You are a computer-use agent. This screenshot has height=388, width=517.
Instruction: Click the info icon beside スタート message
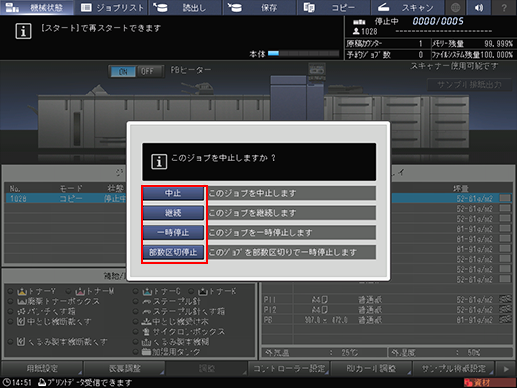click(x=23, y=31)
